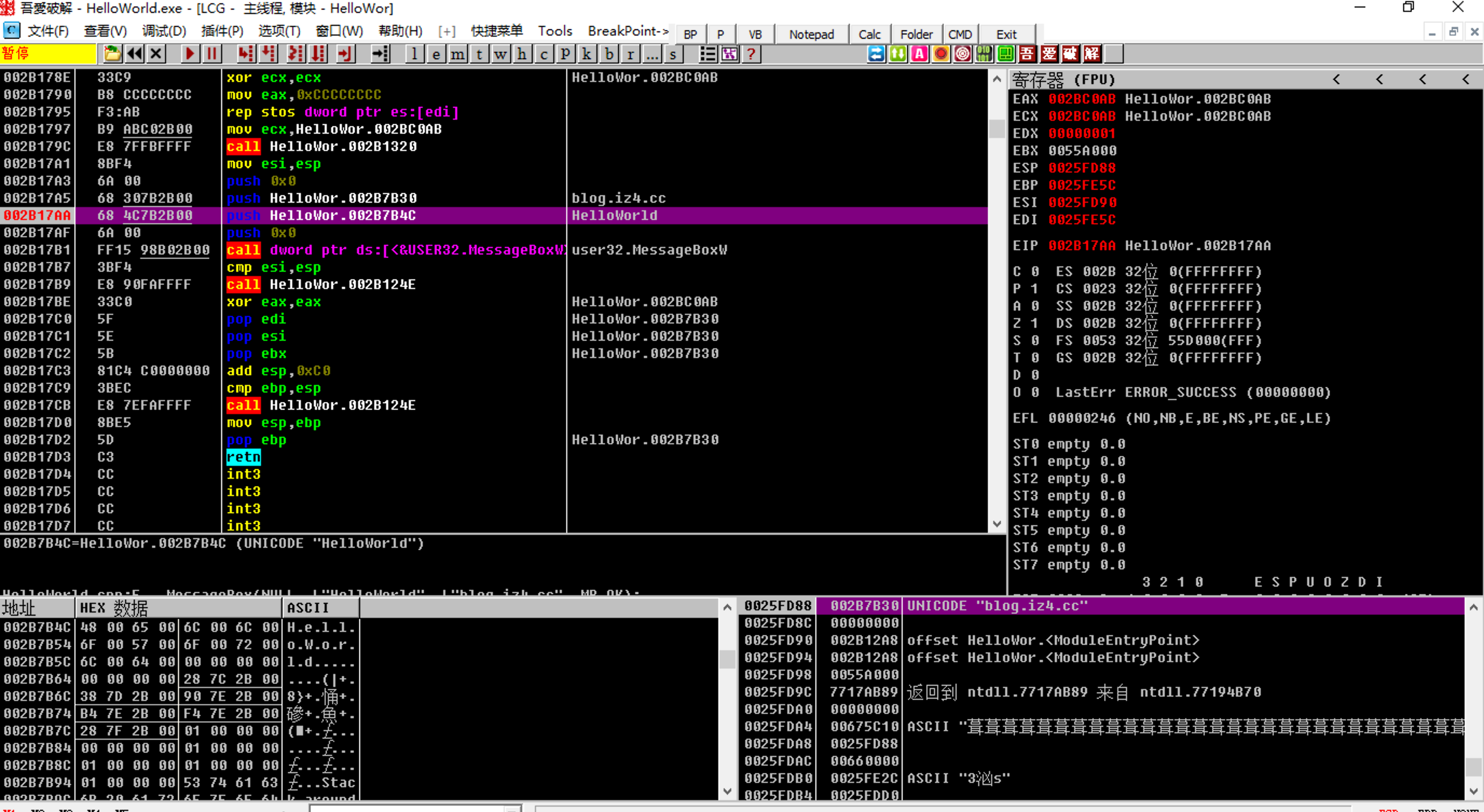1484x812 pixels.
Task: Step into with the first red step icon
Action: (246, 54)
